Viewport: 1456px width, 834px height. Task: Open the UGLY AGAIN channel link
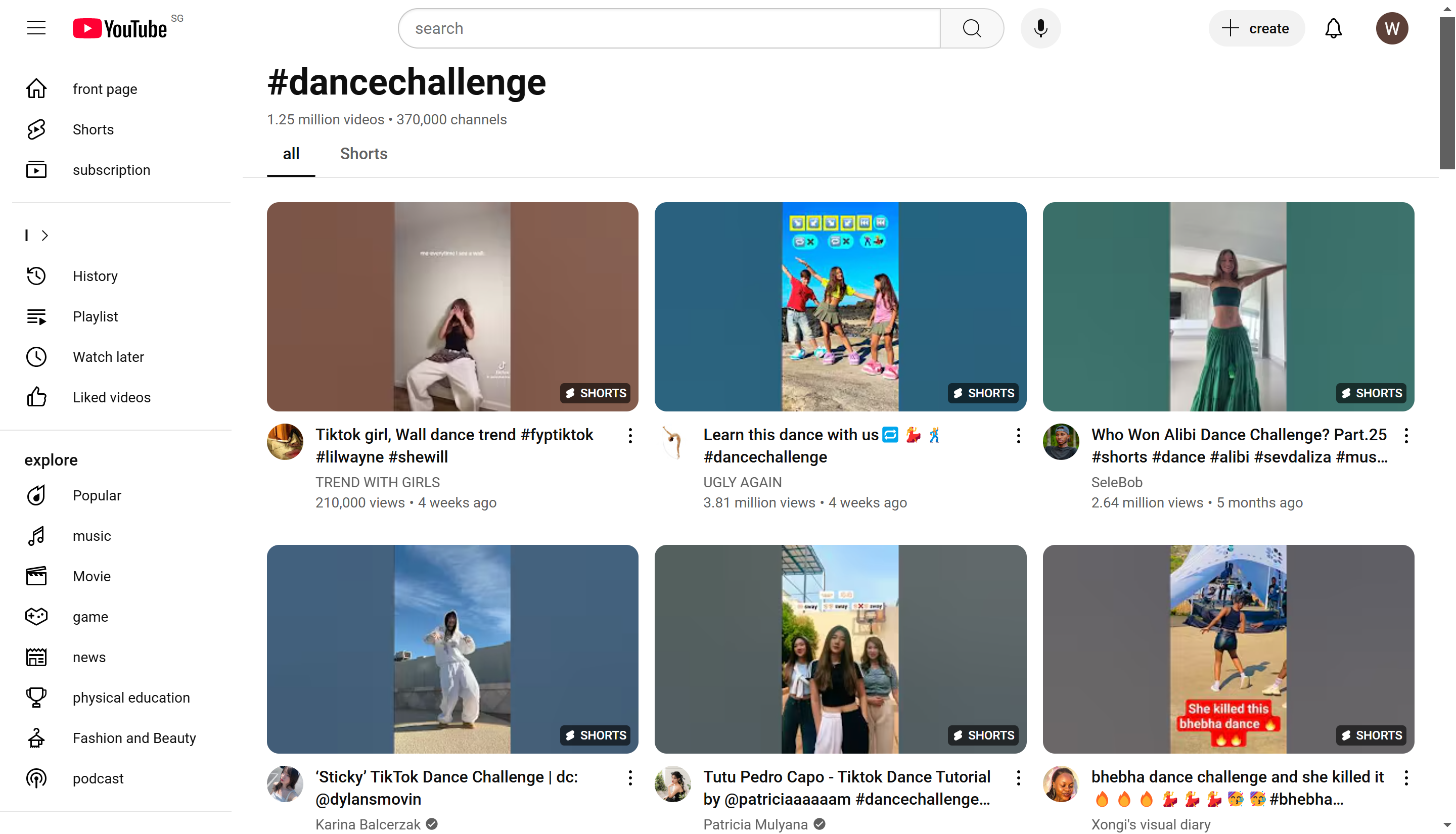coord(742,482)
